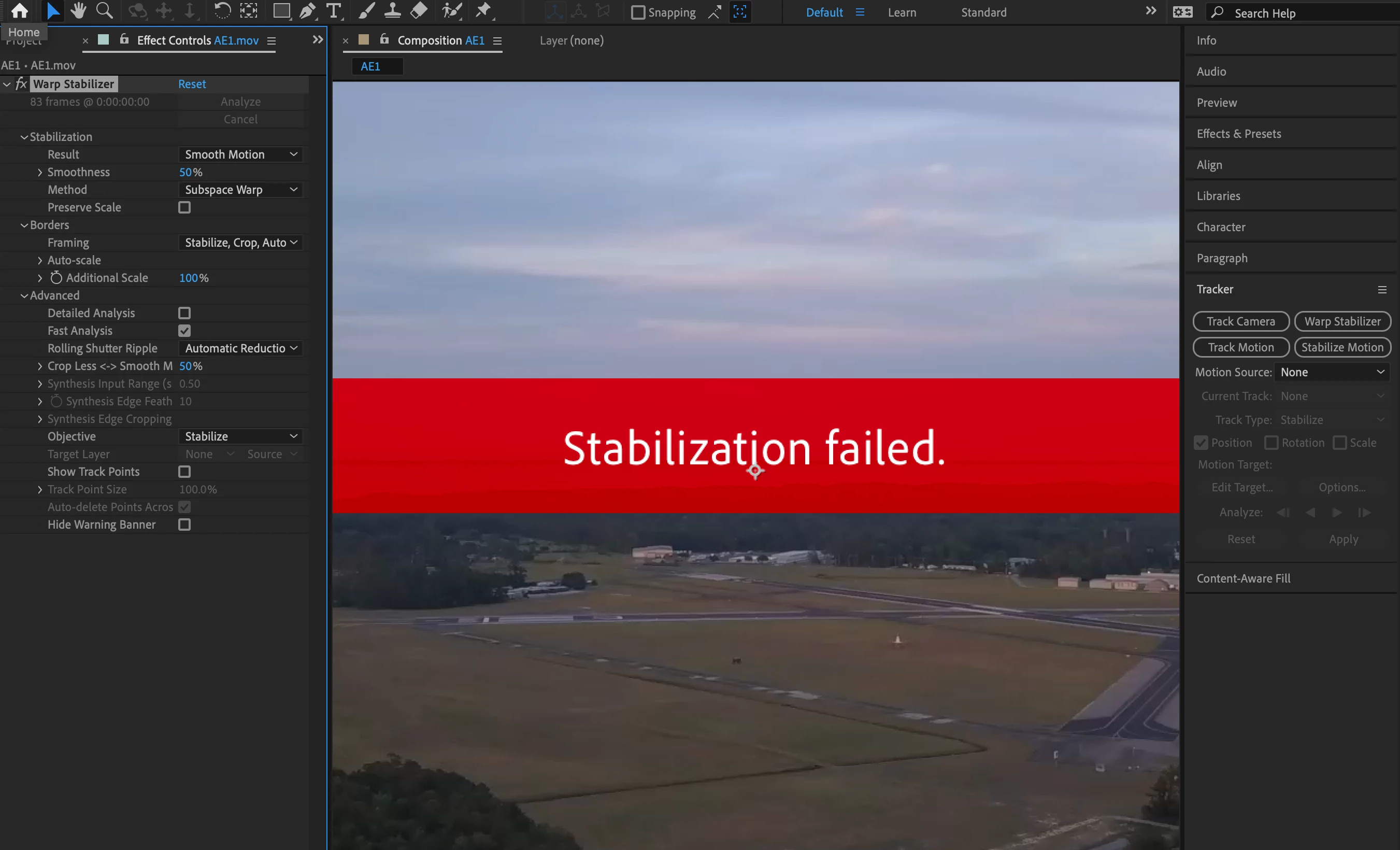Select the Hand tool
The height and width of the screenshot is (850, 1400).
coord(78,11)
